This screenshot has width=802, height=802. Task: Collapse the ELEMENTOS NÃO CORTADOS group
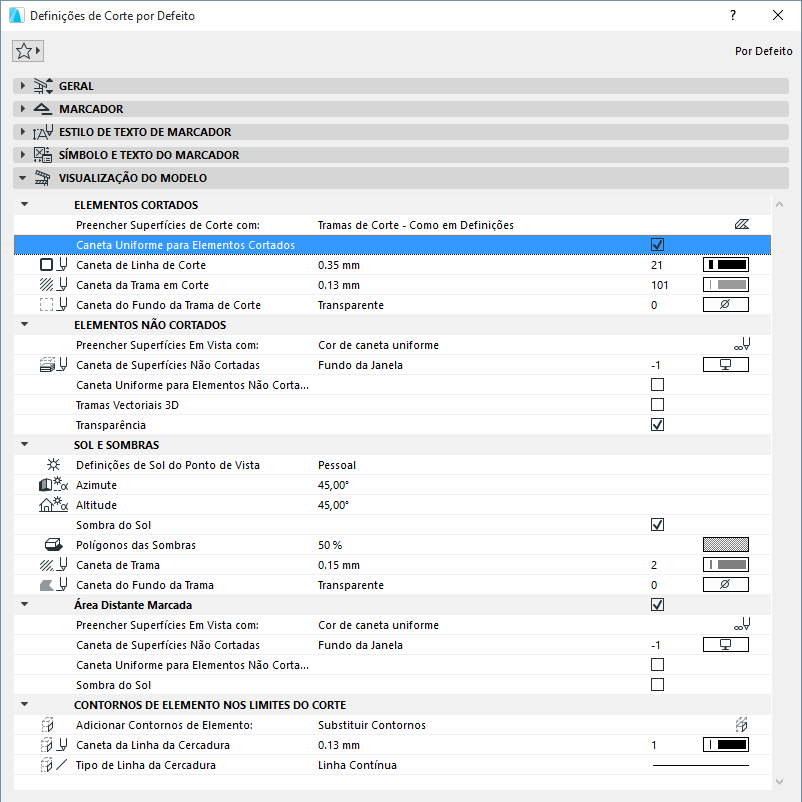[x=25, y=324]
